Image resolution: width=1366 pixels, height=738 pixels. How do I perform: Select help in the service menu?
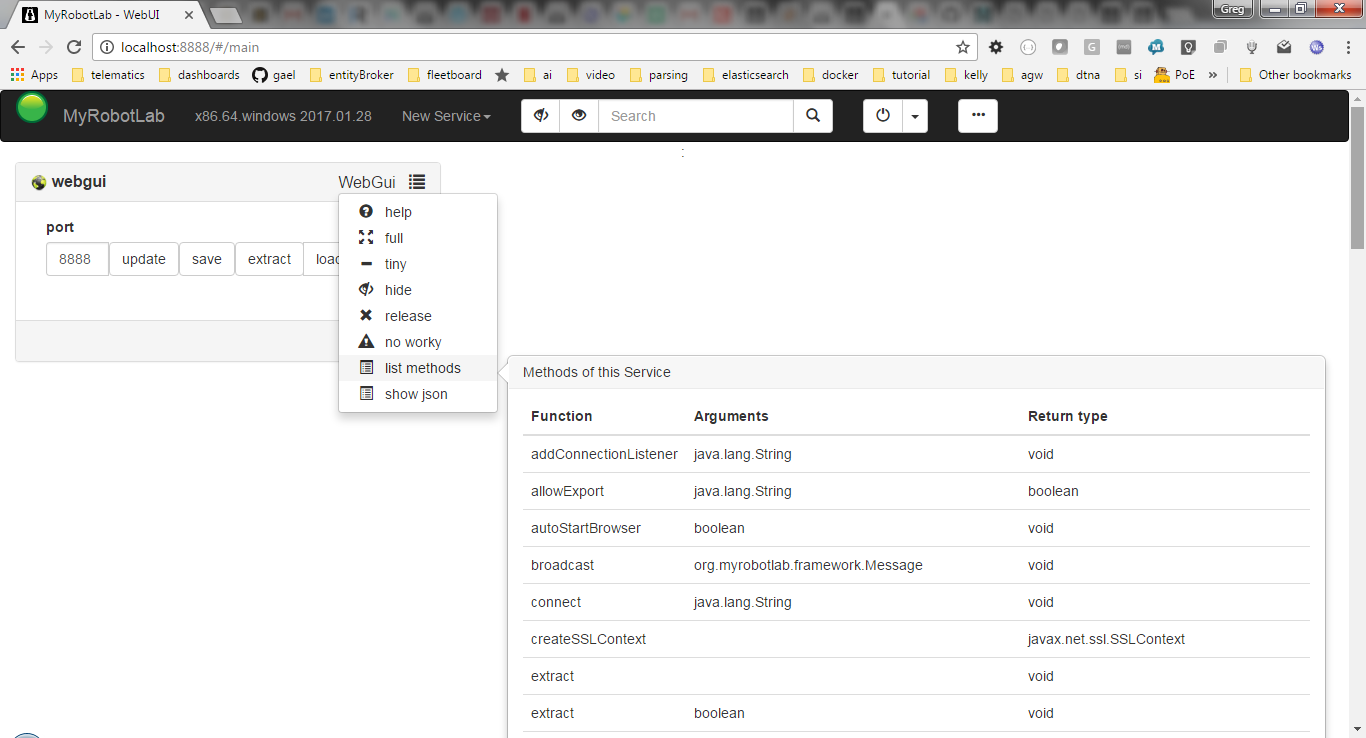pyautogui.click(x=418, y=212)
